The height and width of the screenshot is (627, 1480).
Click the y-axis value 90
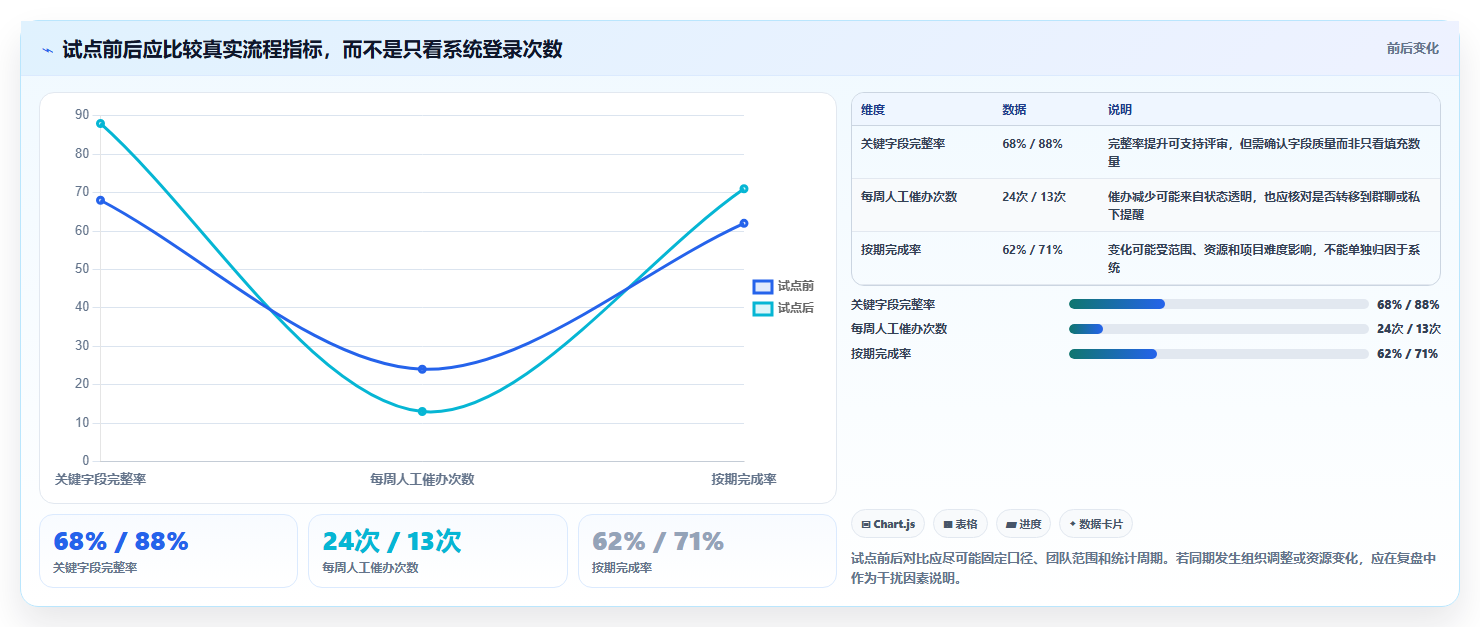pyautogui.click(x=82, y=115)
